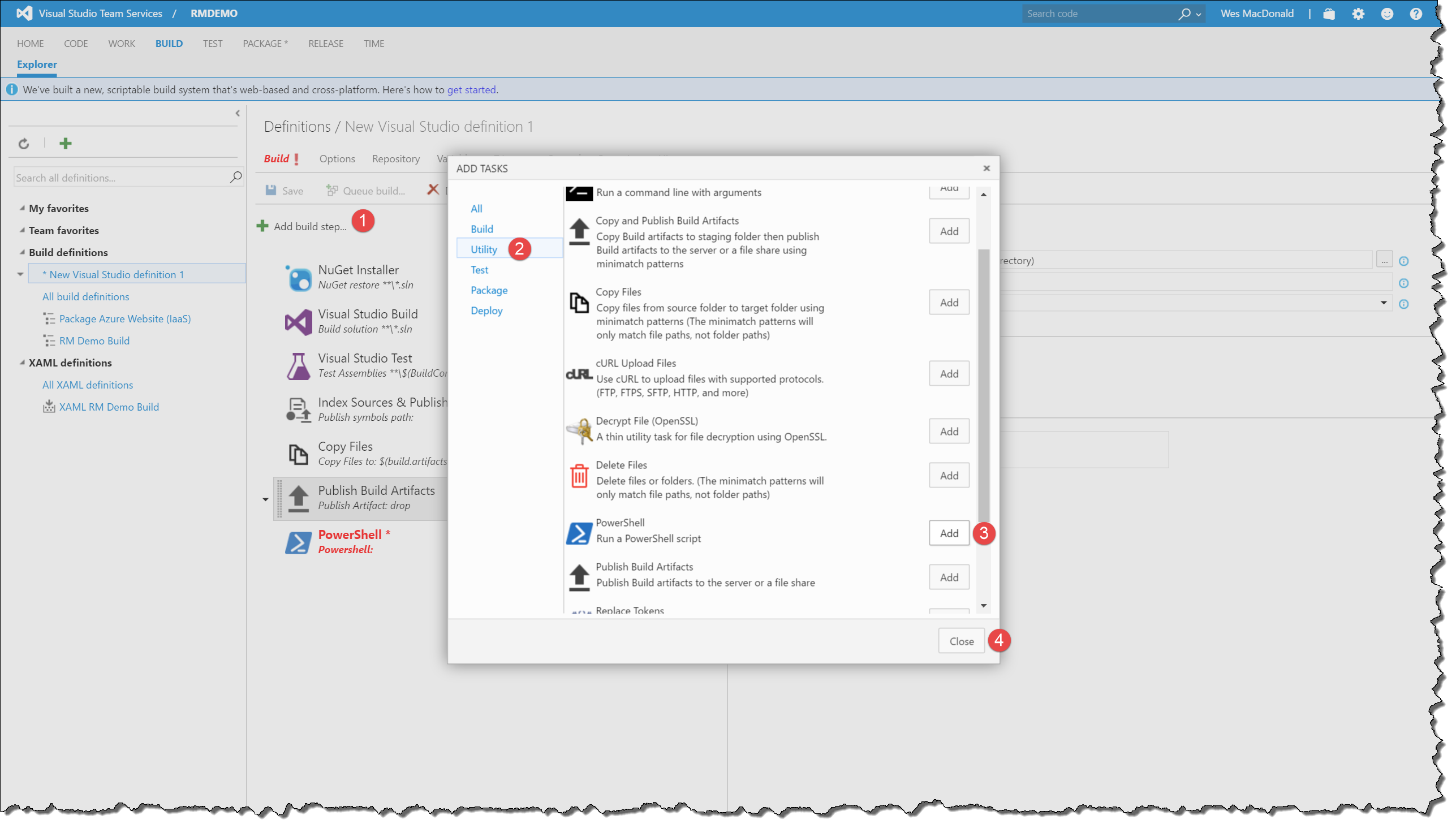Click the task list scroll down arrow
The width and height of the screenshot is (1456, 828).
click(x=983, y=606)
